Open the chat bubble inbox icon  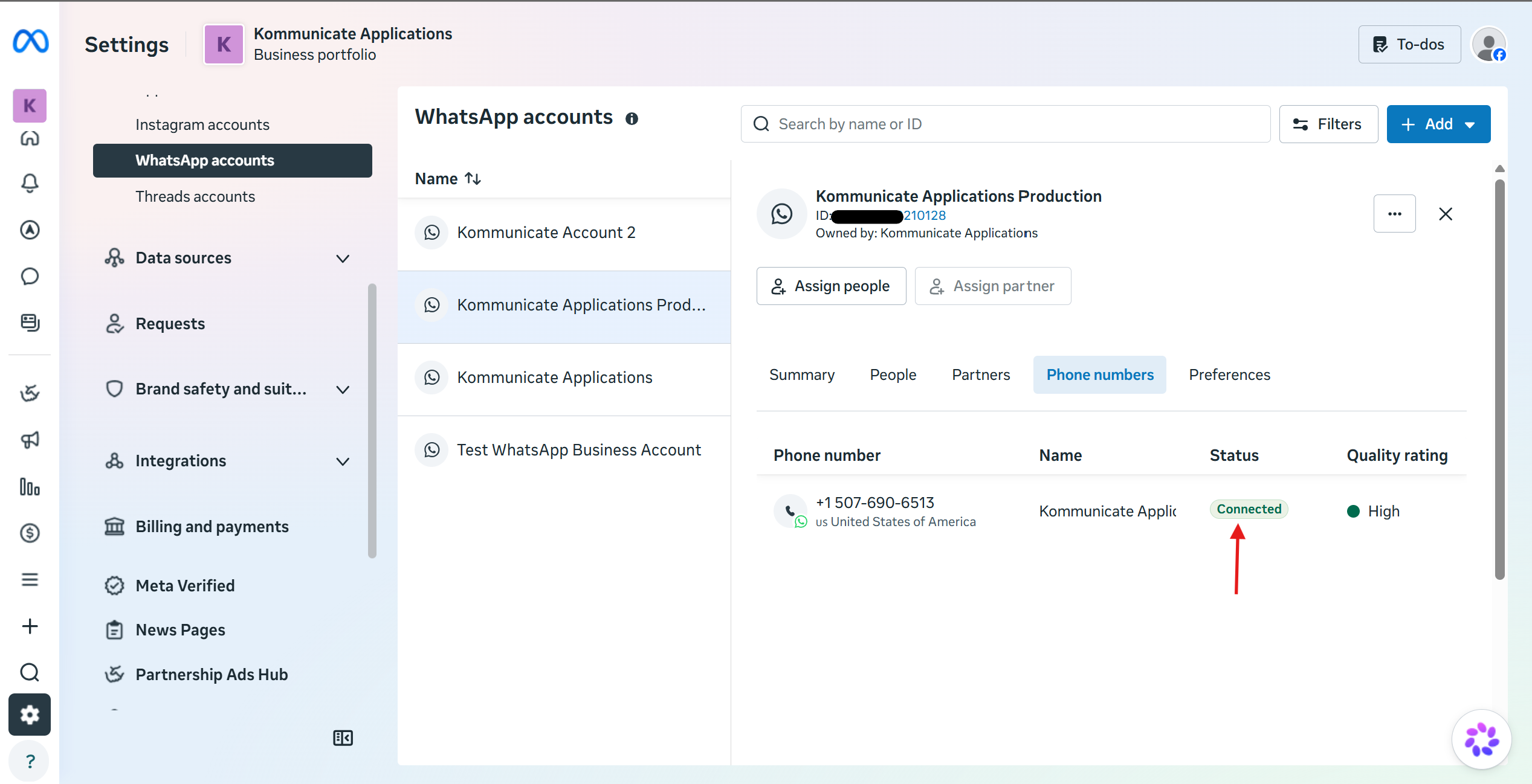pos(30,276)
